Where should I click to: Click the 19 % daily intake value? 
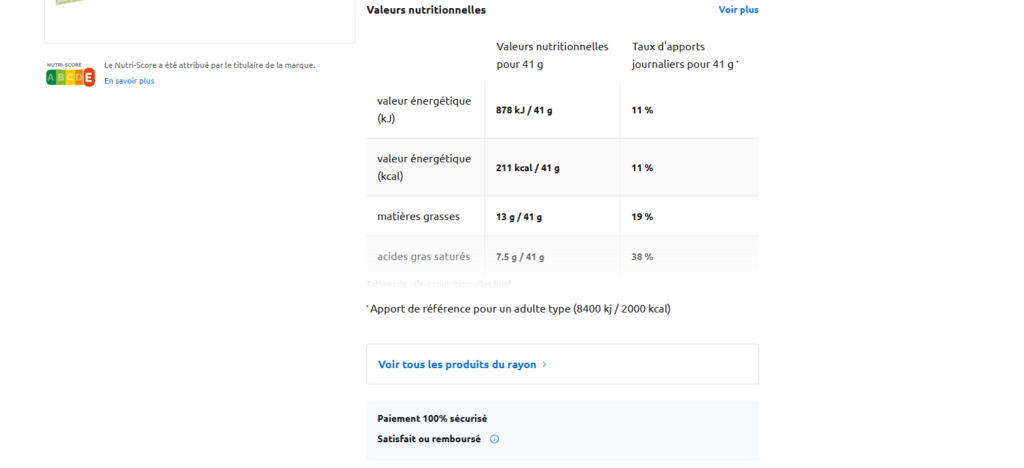coord(642,217)
